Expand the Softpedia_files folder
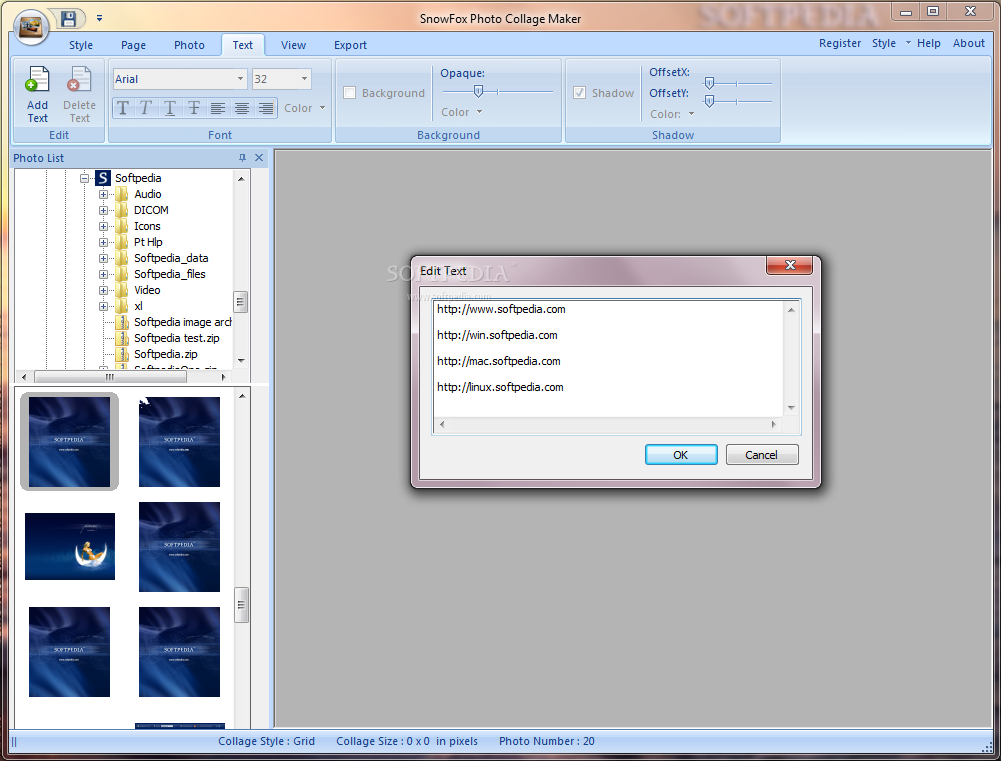 [x=103, y=274]
